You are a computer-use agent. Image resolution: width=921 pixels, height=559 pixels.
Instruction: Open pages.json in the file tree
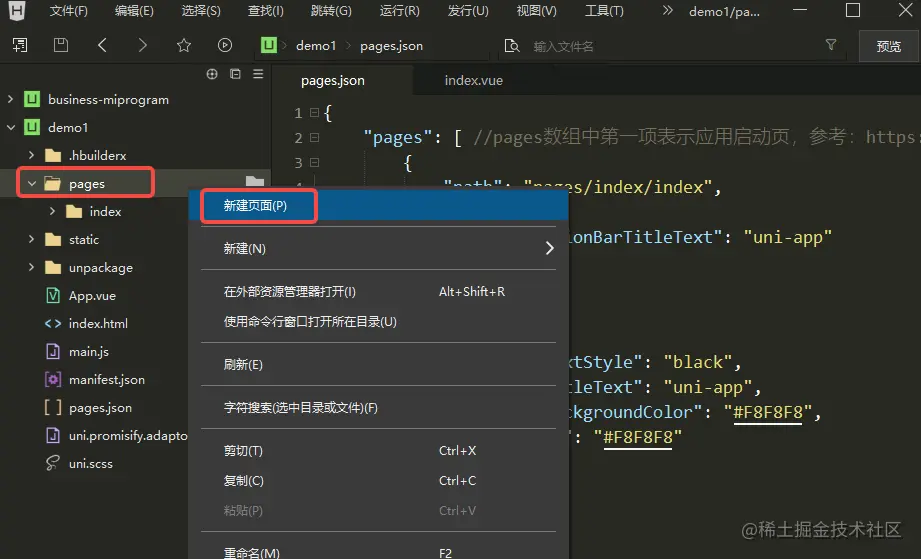(x=100, y=408)
